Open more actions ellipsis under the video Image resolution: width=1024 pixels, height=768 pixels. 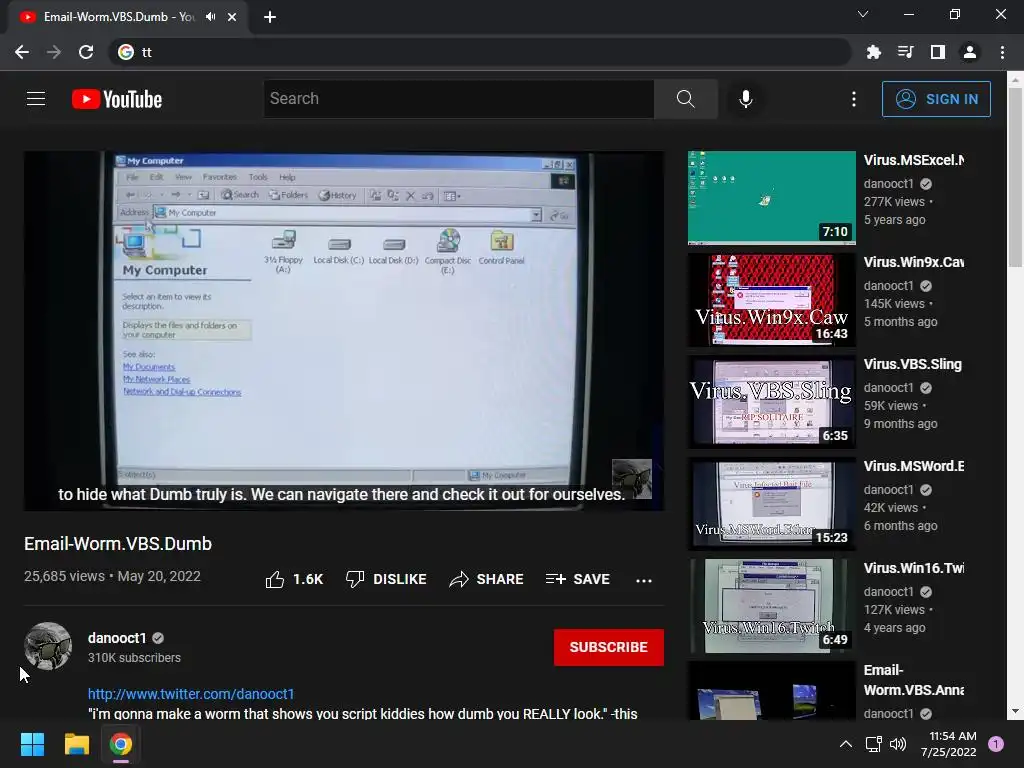click(644, 580)
